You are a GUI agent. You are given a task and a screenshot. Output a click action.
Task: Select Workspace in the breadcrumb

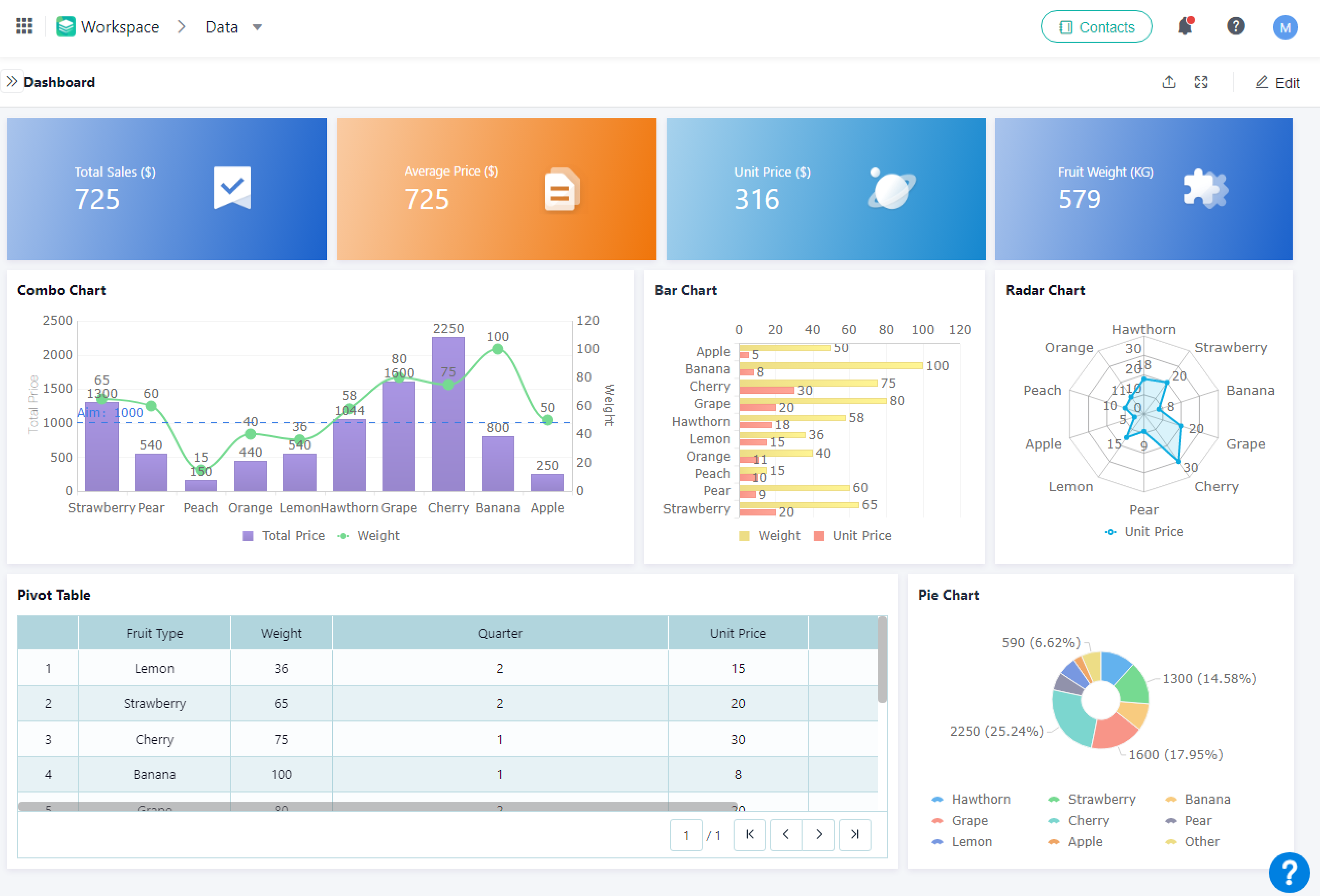pos(120,27)
